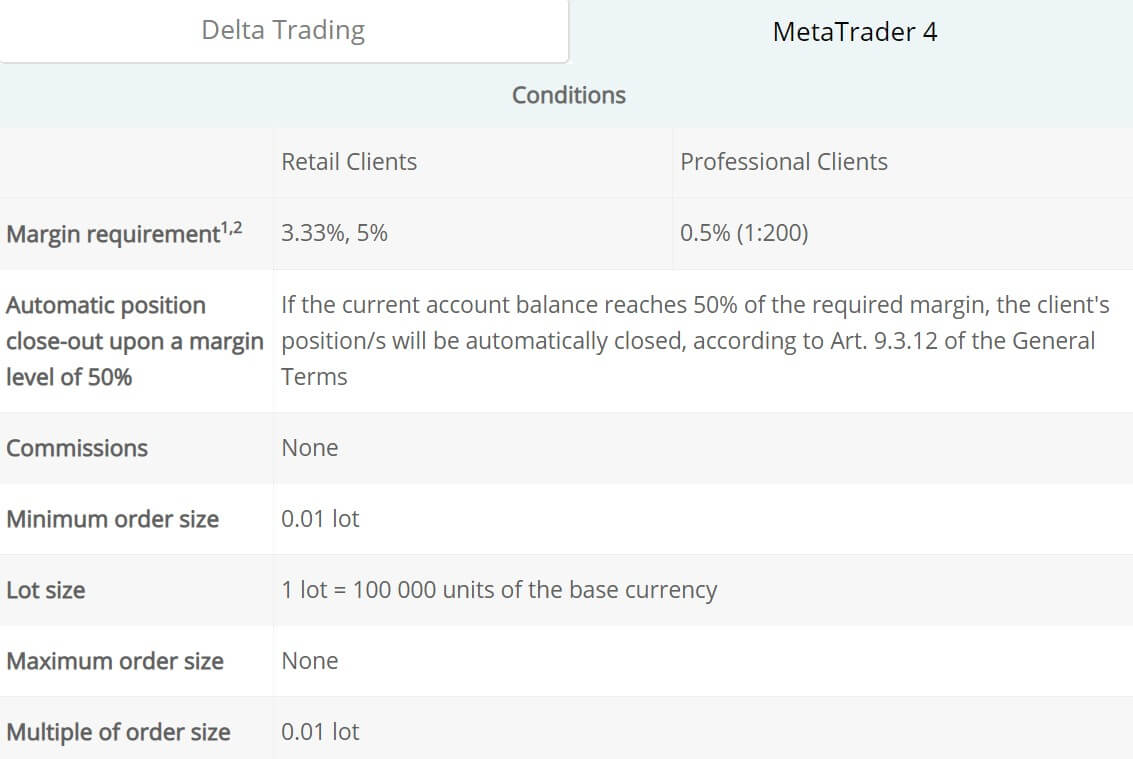Select the 3.33%, 5% retail margin value
Screen dimensions: 1133x759
(x=335, y=233)
